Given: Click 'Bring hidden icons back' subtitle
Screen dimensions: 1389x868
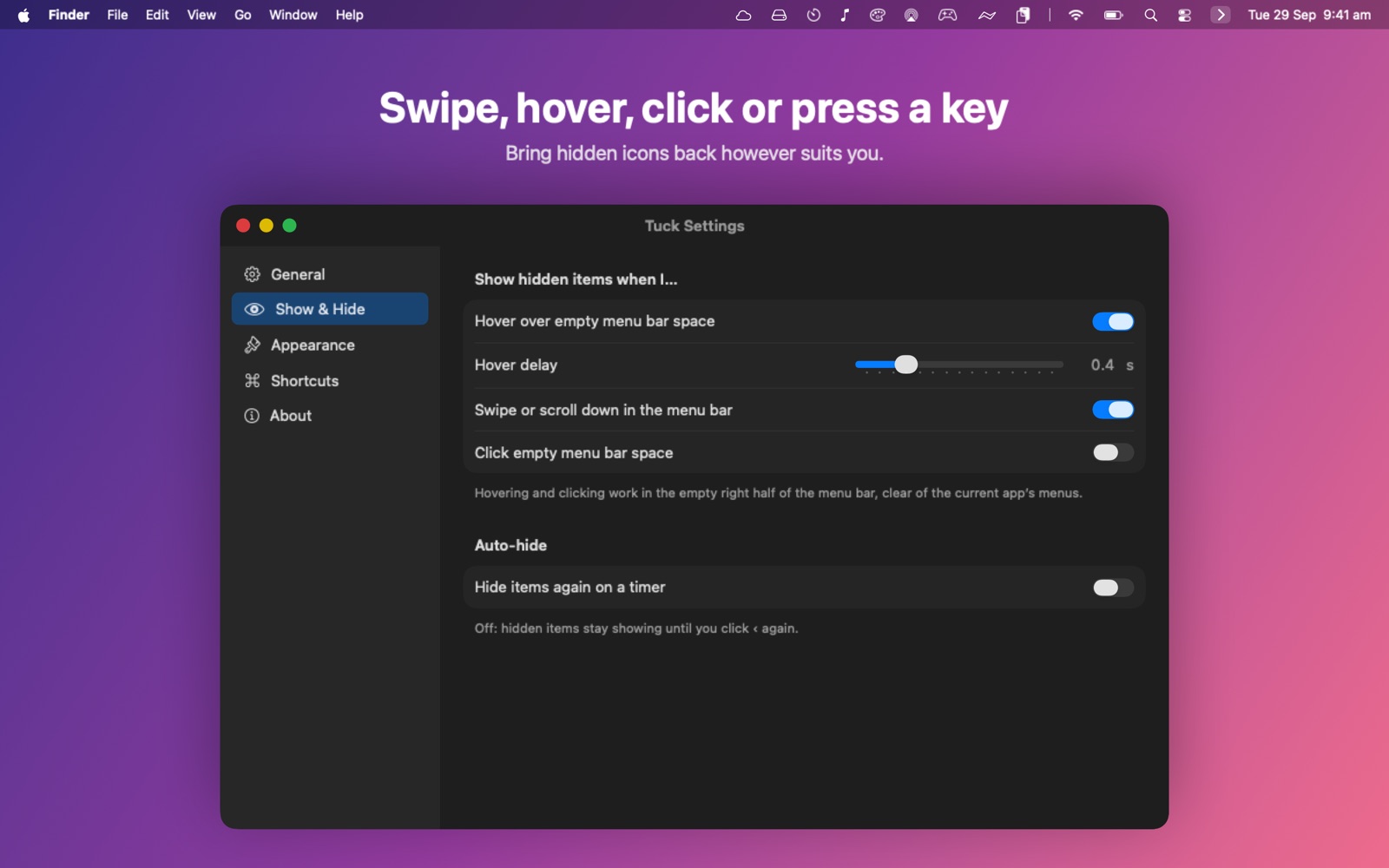Looking at the screenshot, I should [x=694, y=154].
